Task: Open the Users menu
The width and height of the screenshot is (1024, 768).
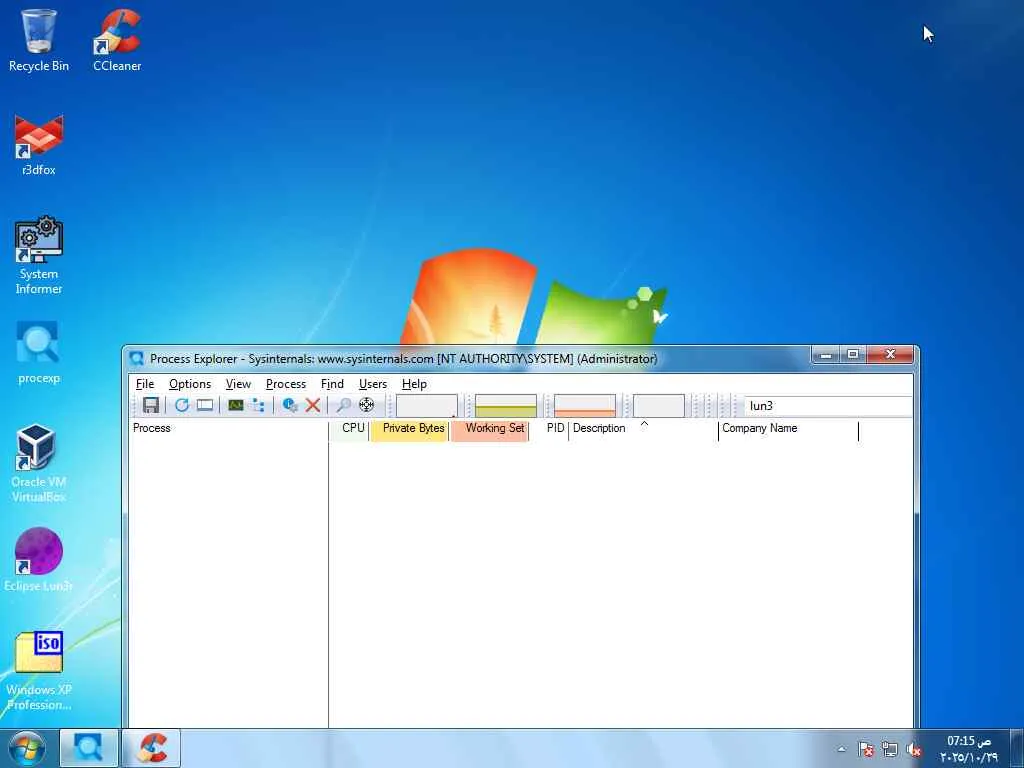Action: point(373,384)
